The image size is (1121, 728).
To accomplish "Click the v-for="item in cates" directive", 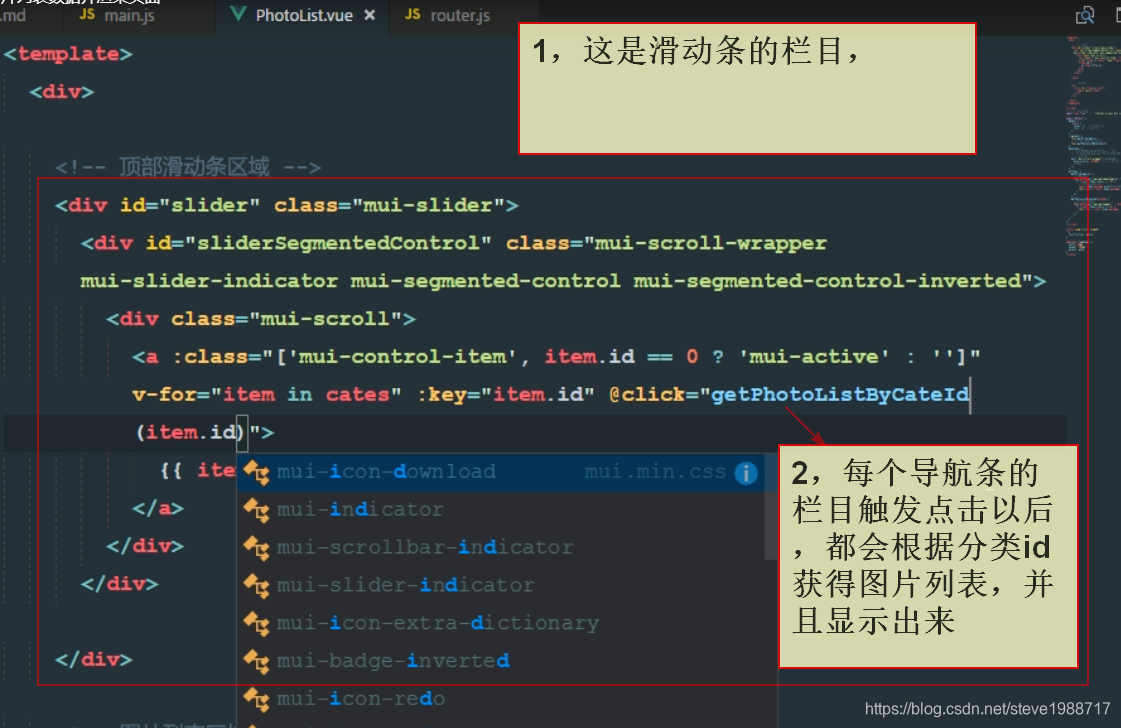I will (267, 395).
